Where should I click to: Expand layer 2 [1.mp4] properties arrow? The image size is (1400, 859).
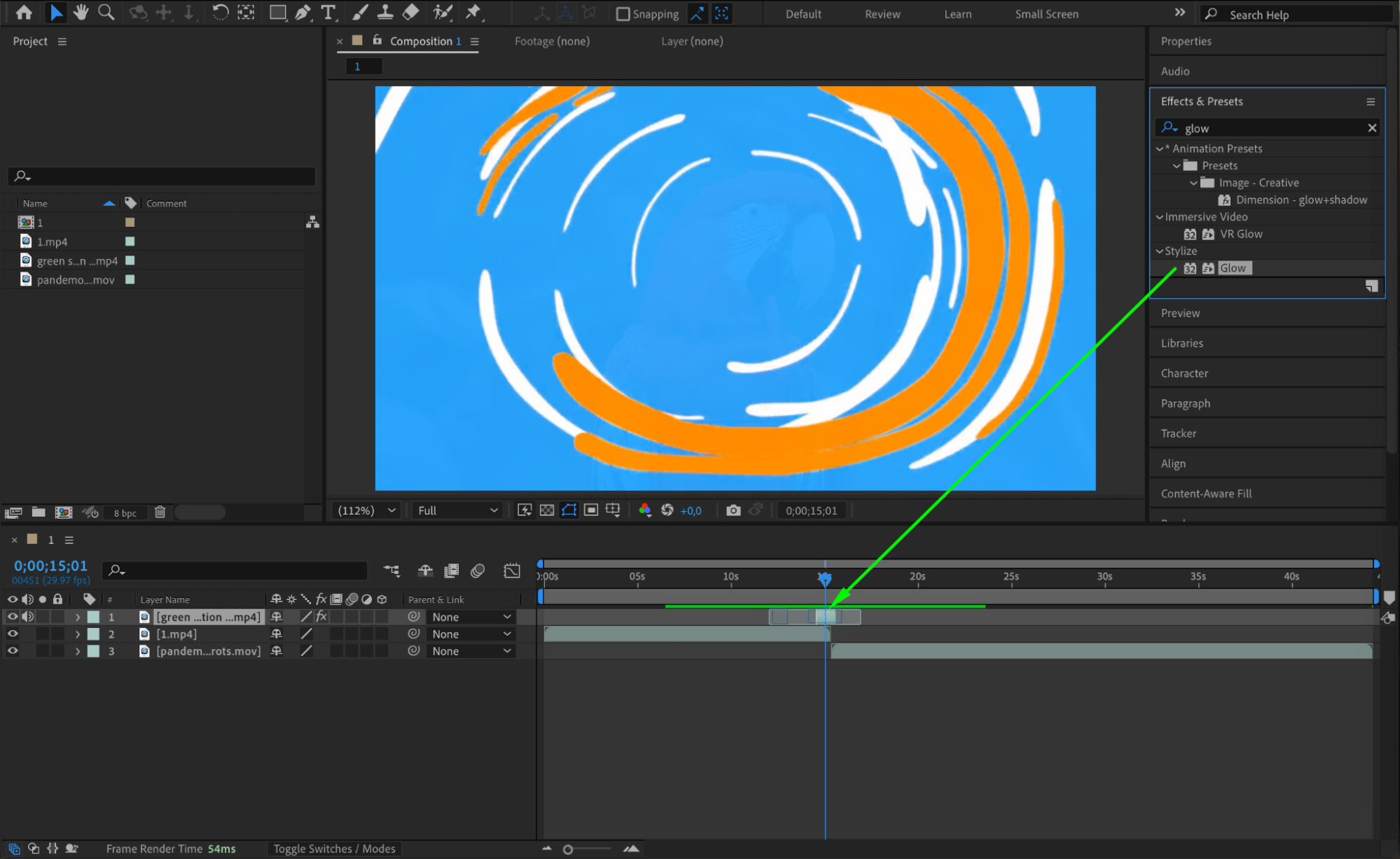[77, 634]
